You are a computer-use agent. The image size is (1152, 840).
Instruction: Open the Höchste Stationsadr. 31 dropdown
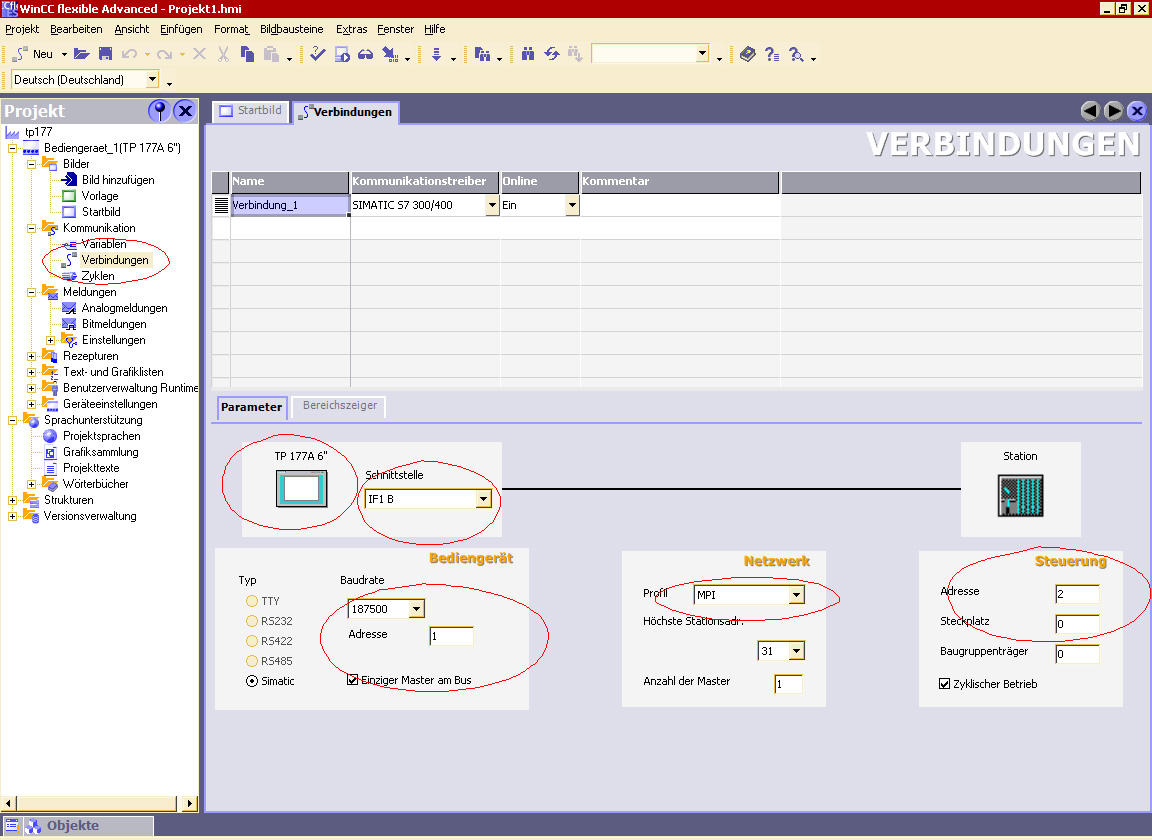coord(797,650)
